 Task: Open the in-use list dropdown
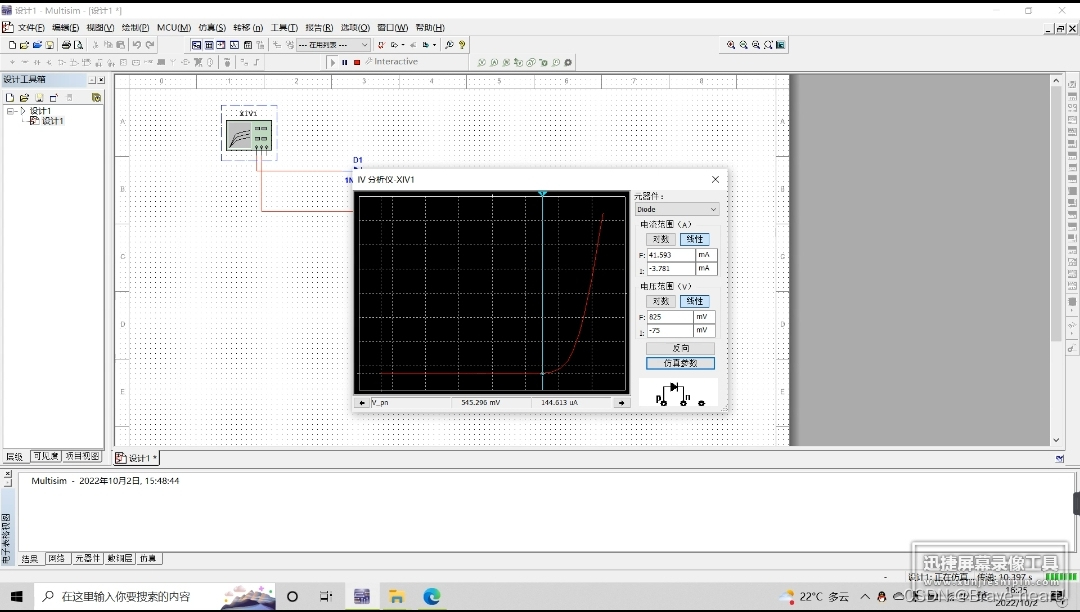pyautogui.click(x=364, y=45)
